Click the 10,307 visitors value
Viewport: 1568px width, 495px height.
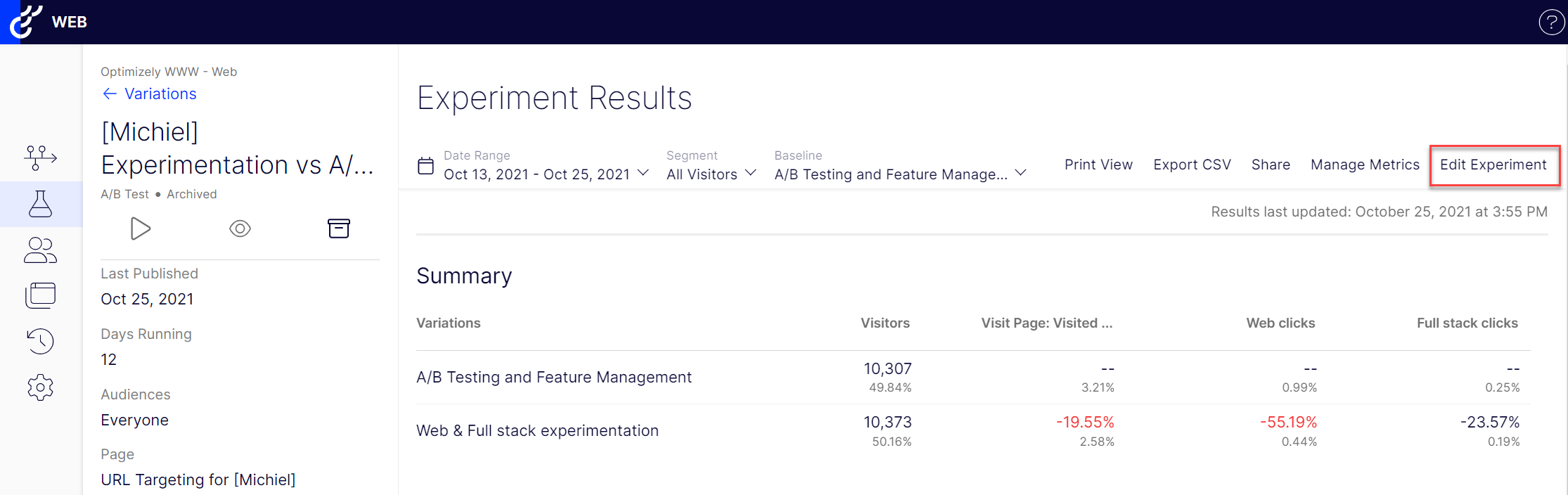887,369
